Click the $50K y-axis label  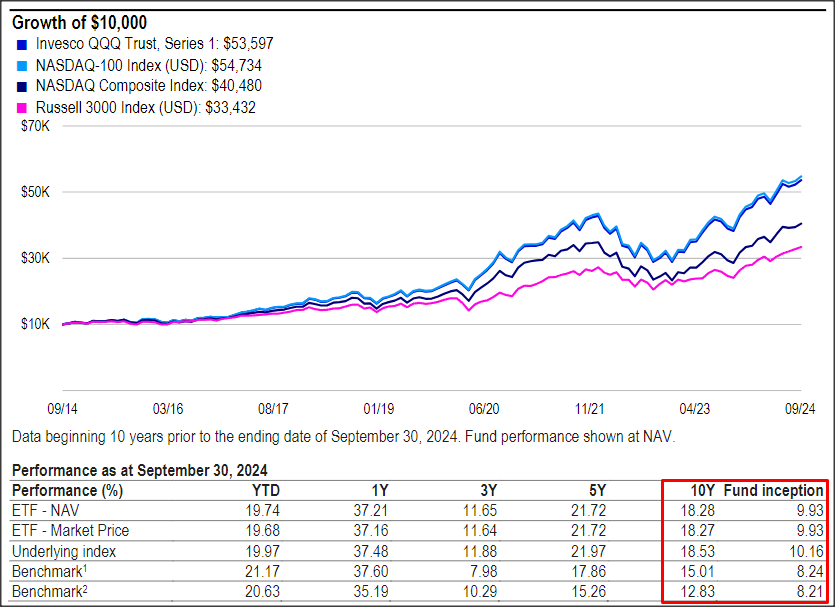[x=35, y=192]
